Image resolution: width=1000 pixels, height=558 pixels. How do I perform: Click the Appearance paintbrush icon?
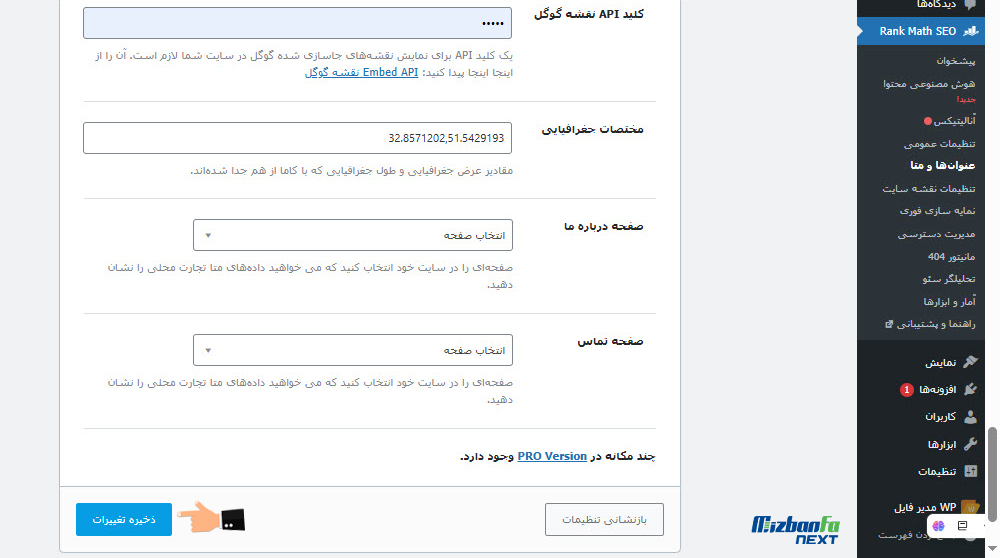coord(970,362)
